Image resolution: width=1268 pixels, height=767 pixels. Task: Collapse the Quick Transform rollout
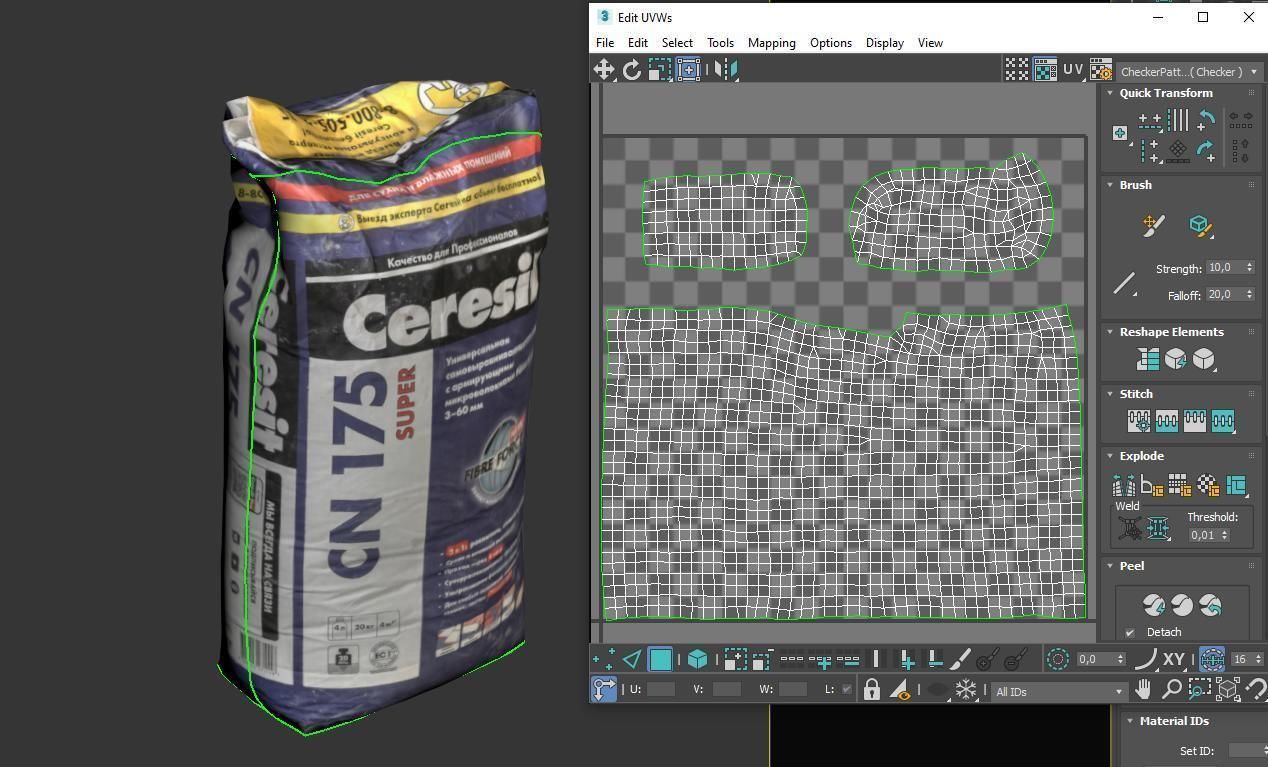click(x=1110, y=93)
